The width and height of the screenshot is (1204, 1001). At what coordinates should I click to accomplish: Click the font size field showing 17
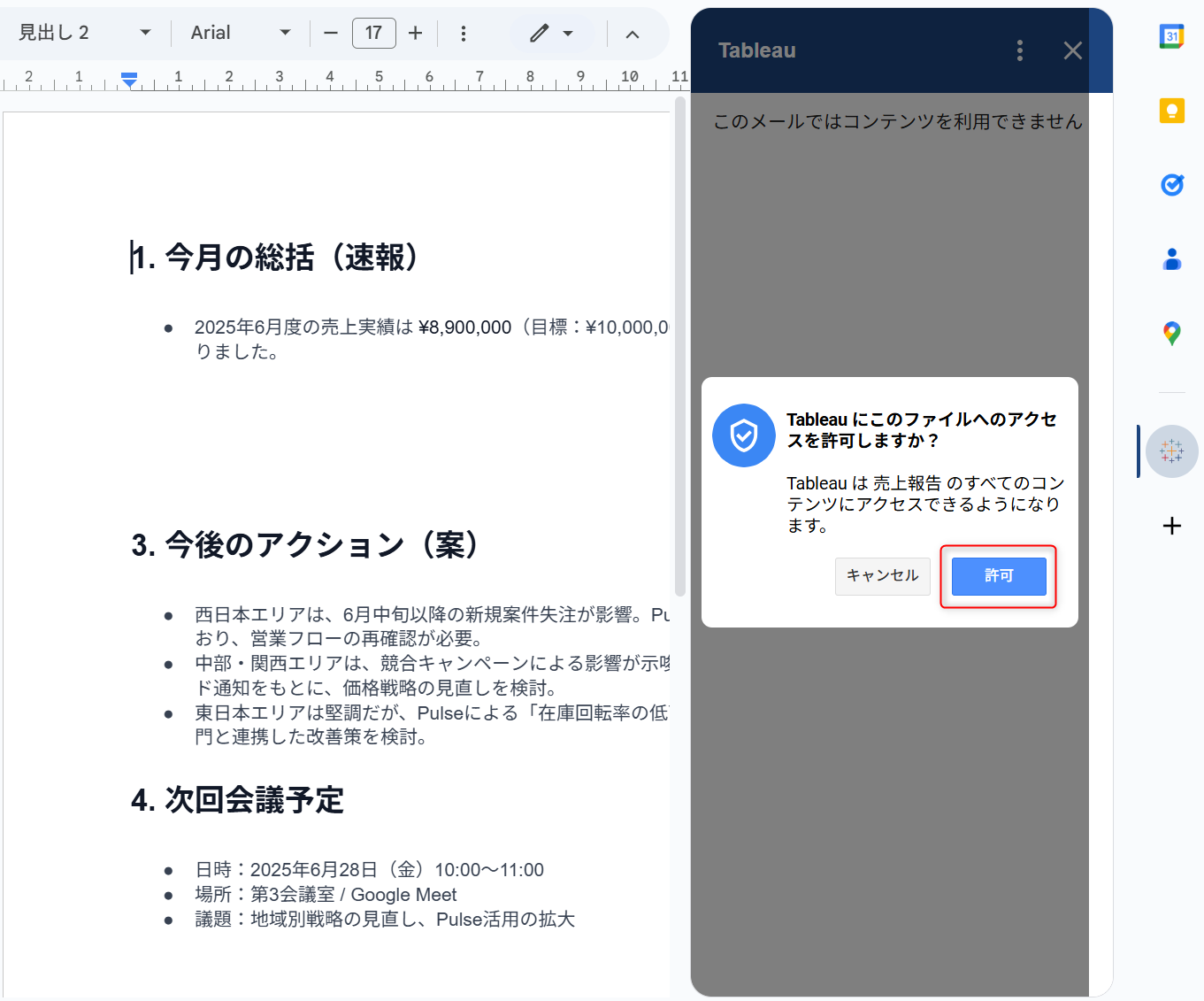coord(373,33)
